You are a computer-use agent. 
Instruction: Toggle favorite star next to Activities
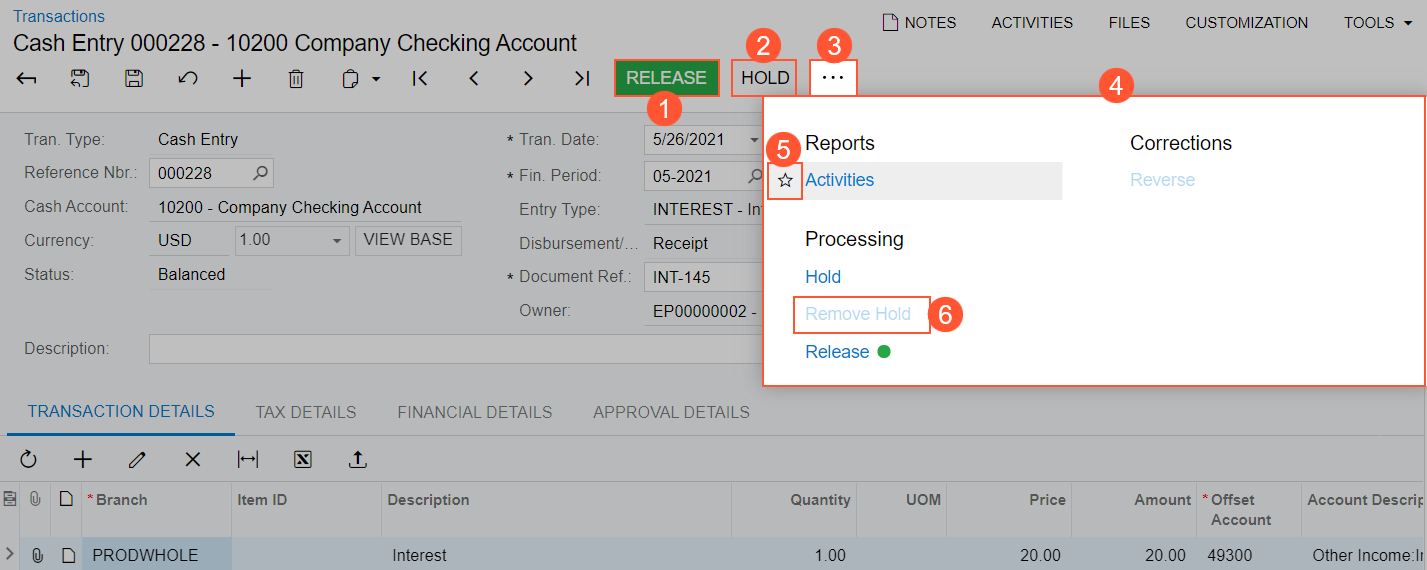(x=786, y=181)
